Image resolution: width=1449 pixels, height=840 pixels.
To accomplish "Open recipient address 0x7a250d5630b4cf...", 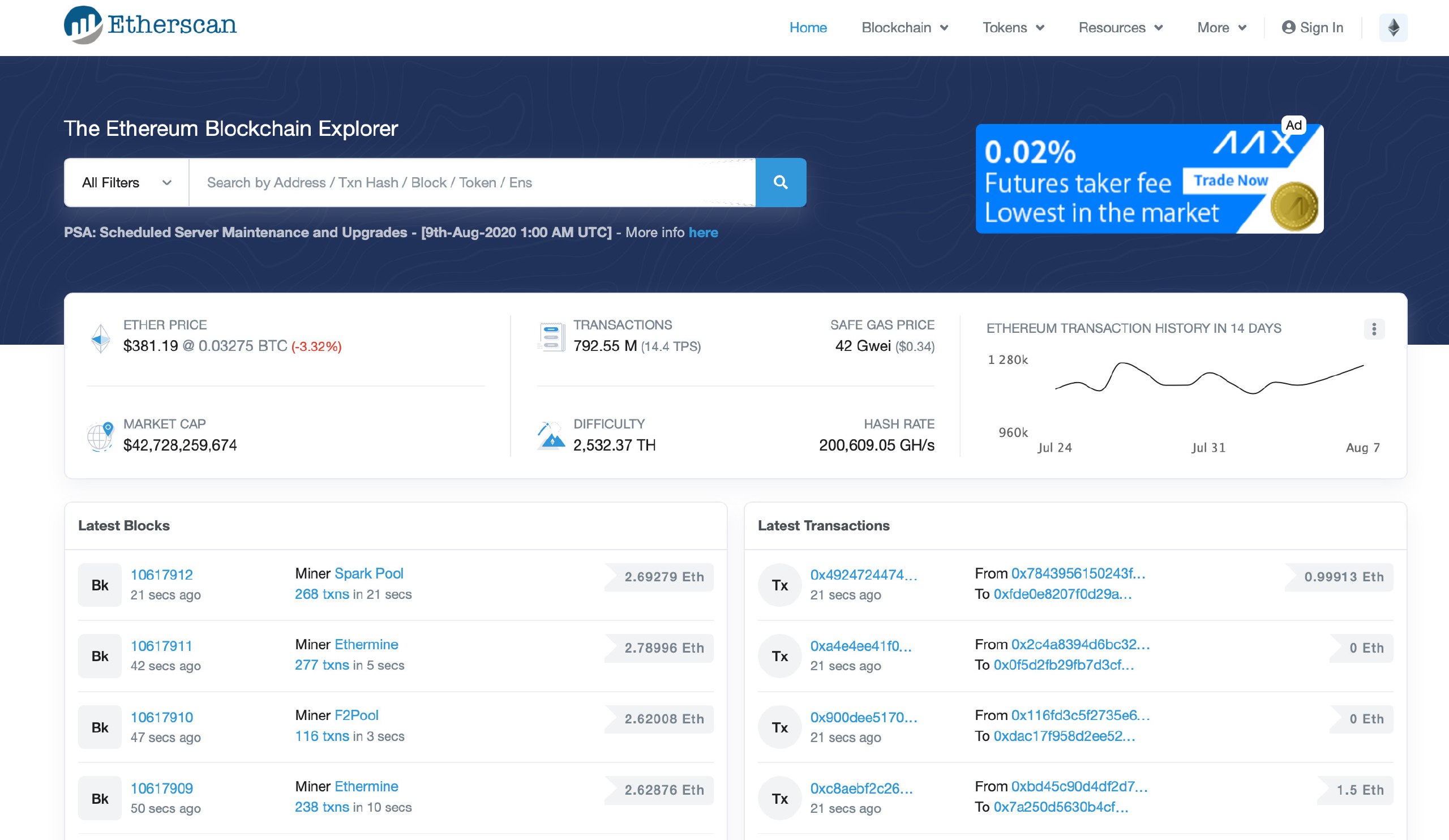I will (x=1061, y=807).
